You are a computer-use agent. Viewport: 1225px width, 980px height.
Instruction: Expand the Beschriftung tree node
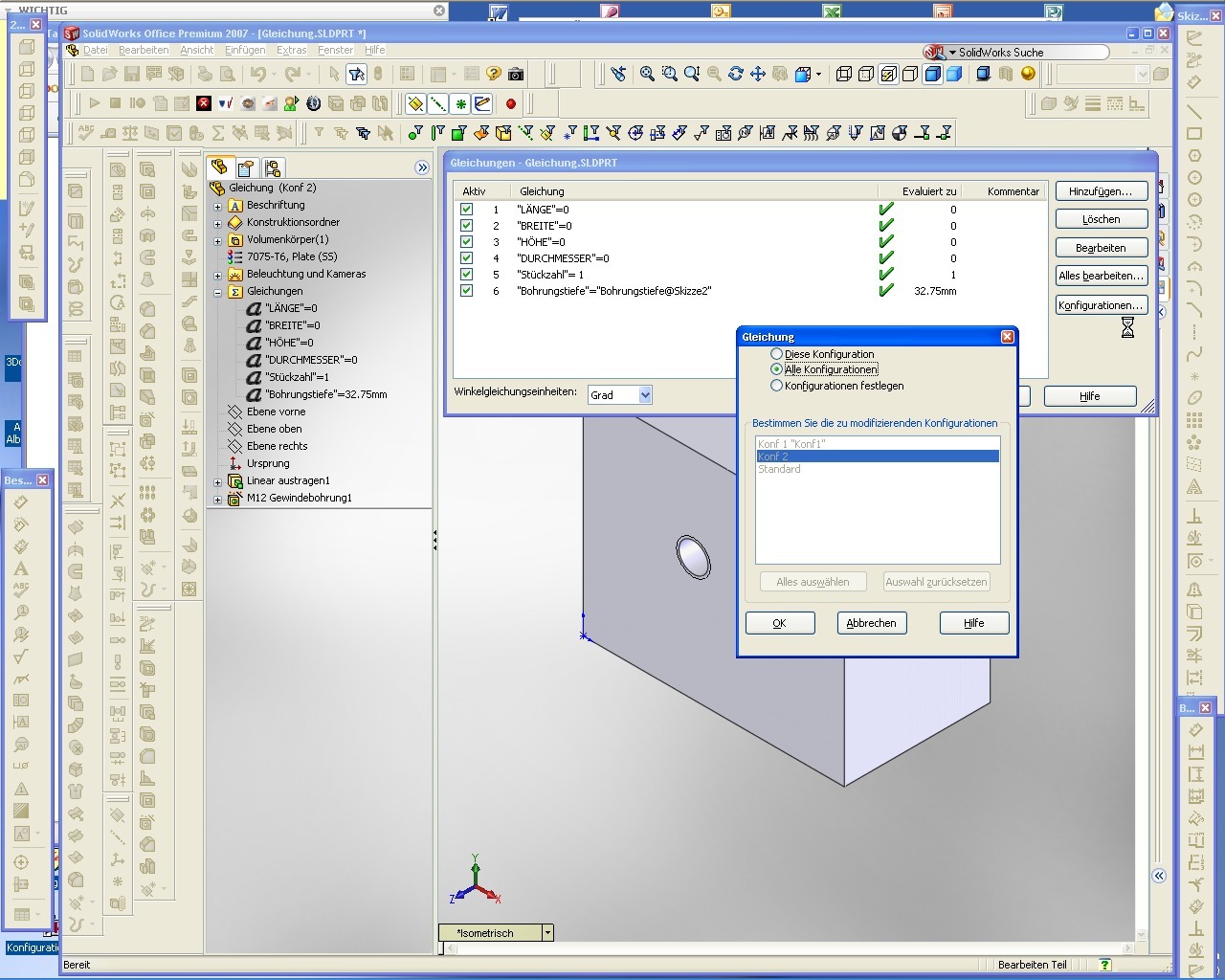[217, 205]
